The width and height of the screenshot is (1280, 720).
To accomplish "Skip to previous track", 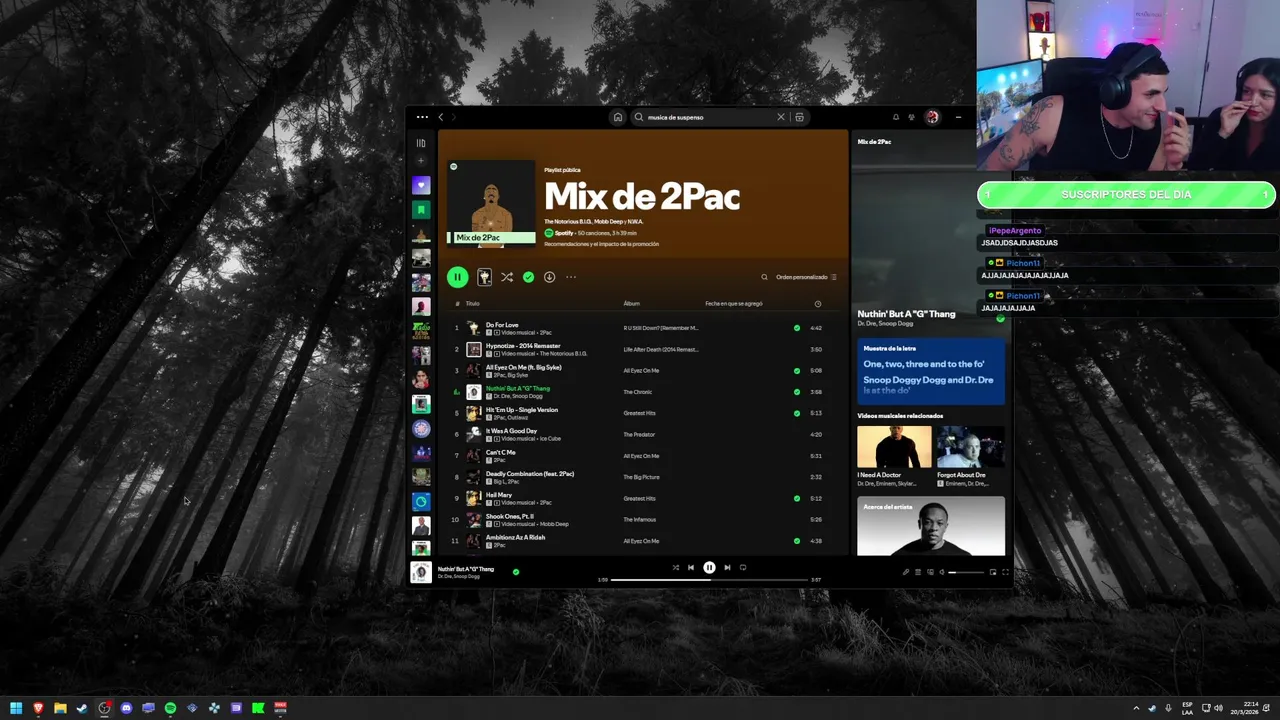I will pos(691,567).
